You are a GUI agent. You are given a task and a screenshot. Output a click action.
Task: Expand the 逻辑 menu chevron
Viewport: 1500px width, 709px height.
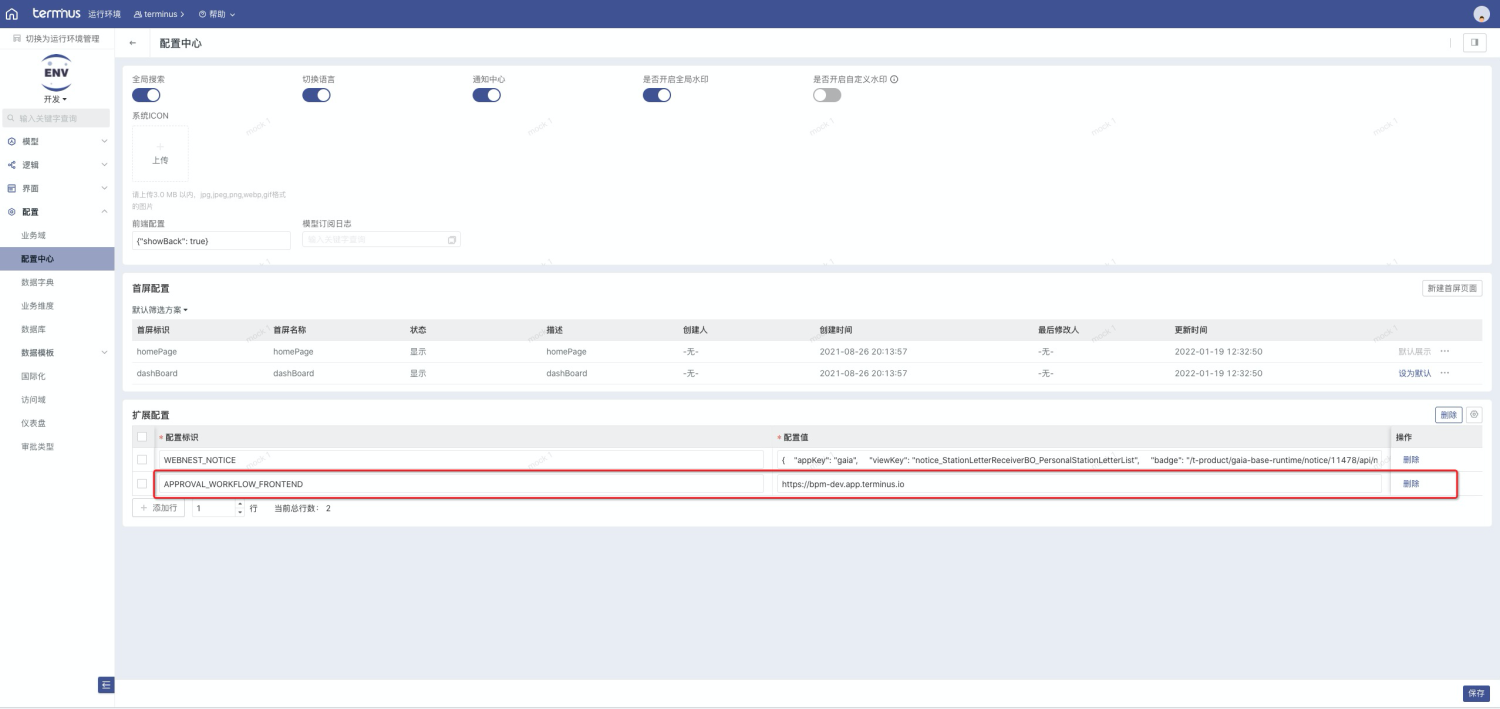(105, 165)
